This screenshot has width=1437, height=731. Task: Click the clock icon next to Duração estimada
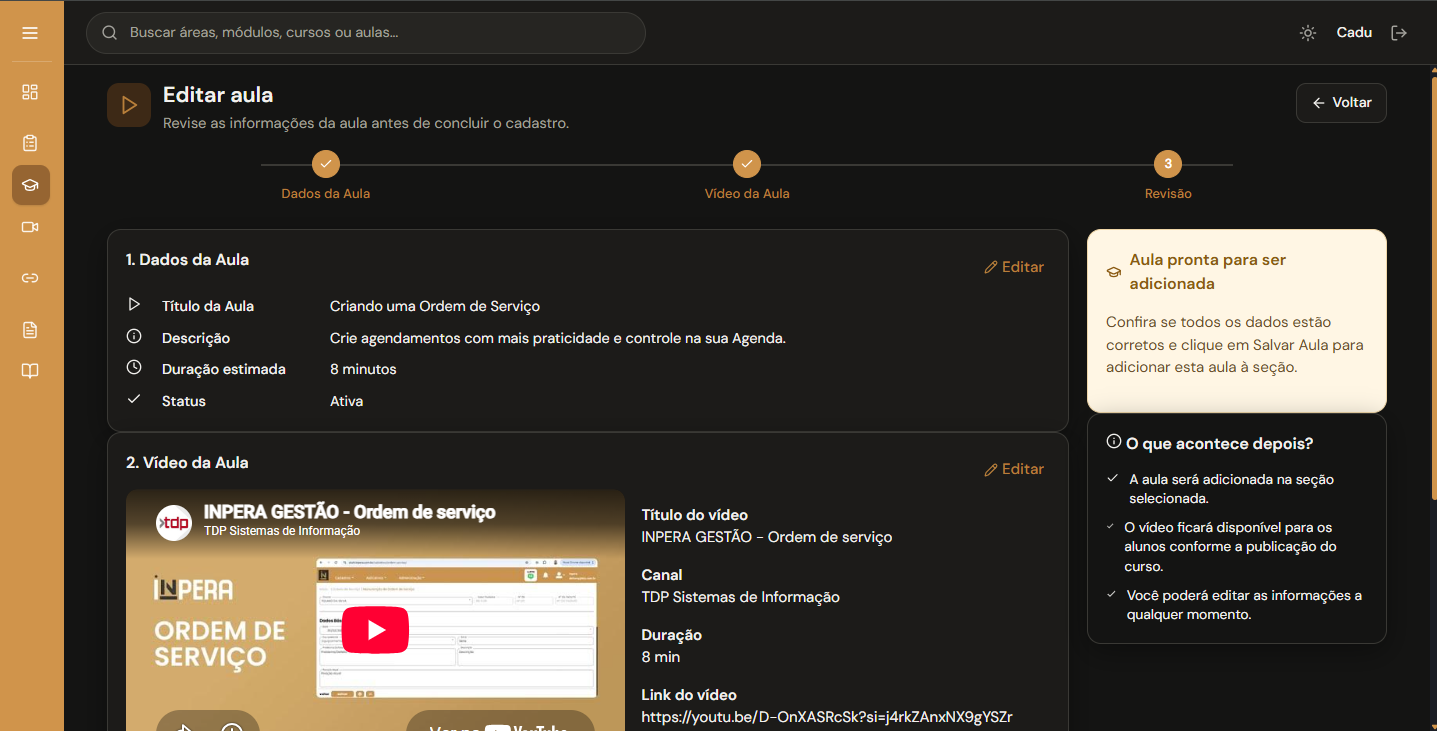pos(134,368)
